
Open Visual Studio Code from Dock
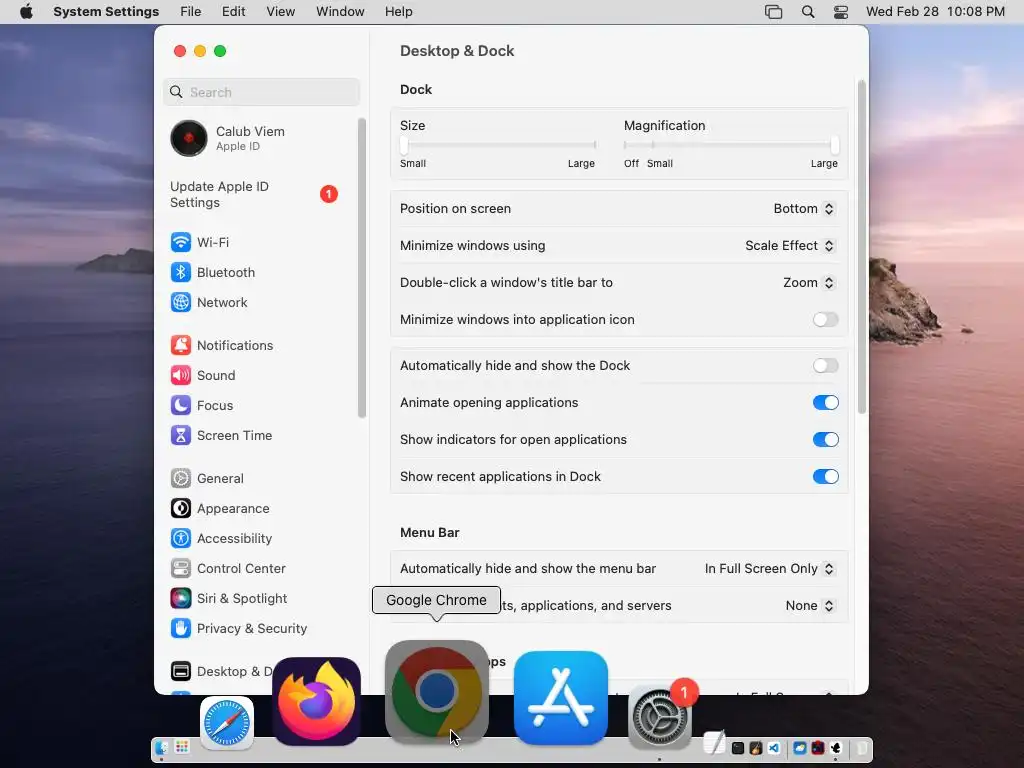(774, 748)
